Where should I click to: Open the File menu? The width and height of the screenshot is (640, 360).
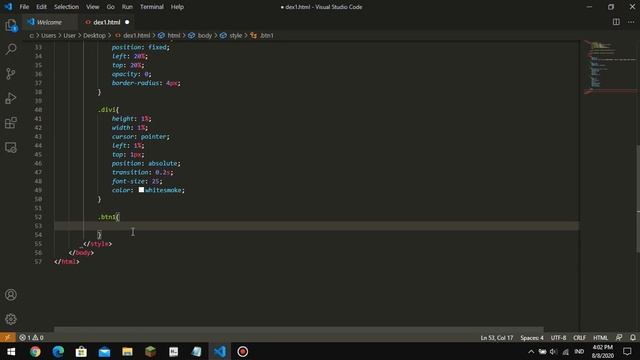[24, 7]
